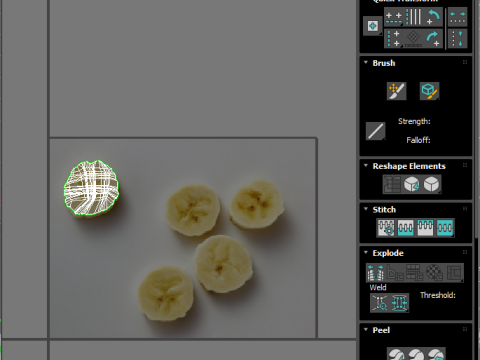Click the 'Falloff:' label in Brush
Screen dimensions: 480x360
418,140
